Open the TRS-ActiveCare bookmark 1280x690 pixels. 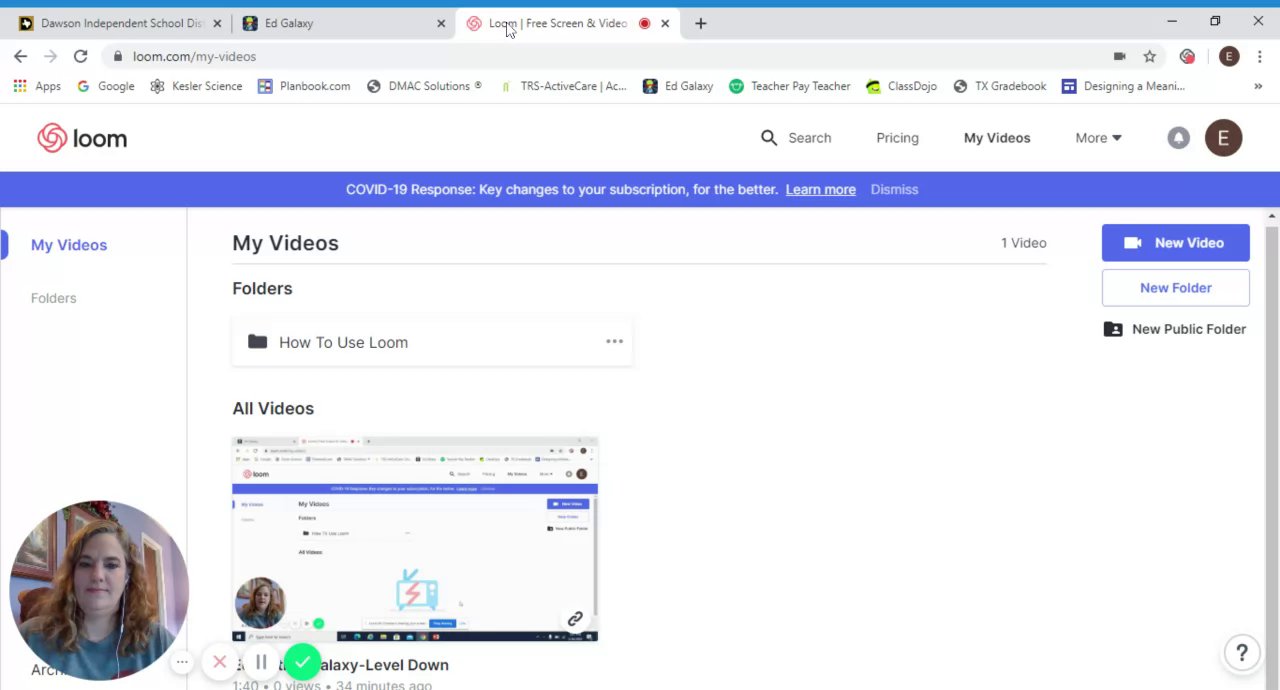click(562, 86)
